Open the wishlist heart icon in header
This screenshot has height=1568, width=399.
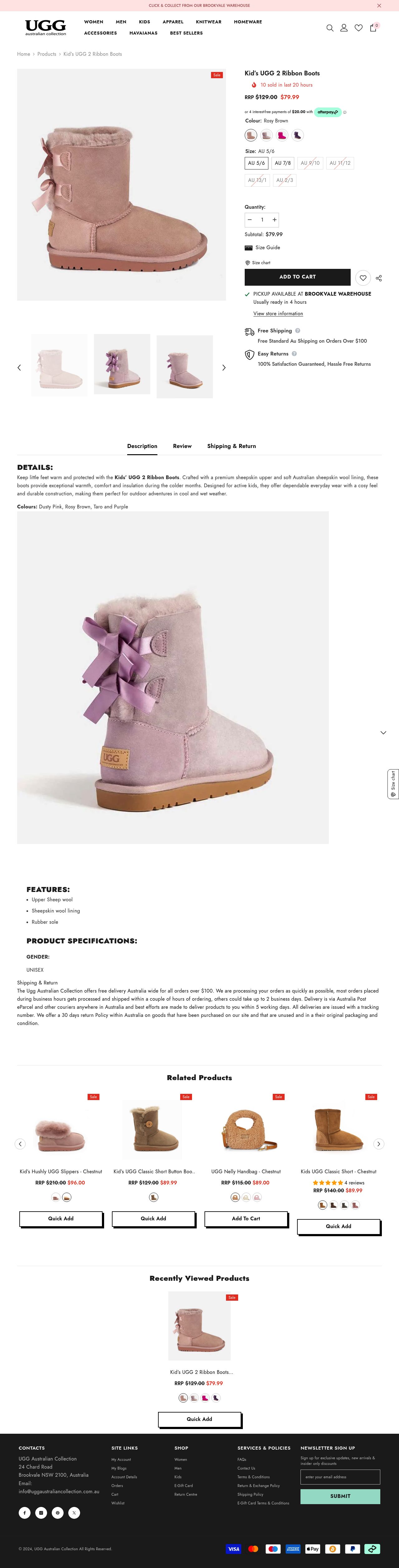click(x=358, y=28)
